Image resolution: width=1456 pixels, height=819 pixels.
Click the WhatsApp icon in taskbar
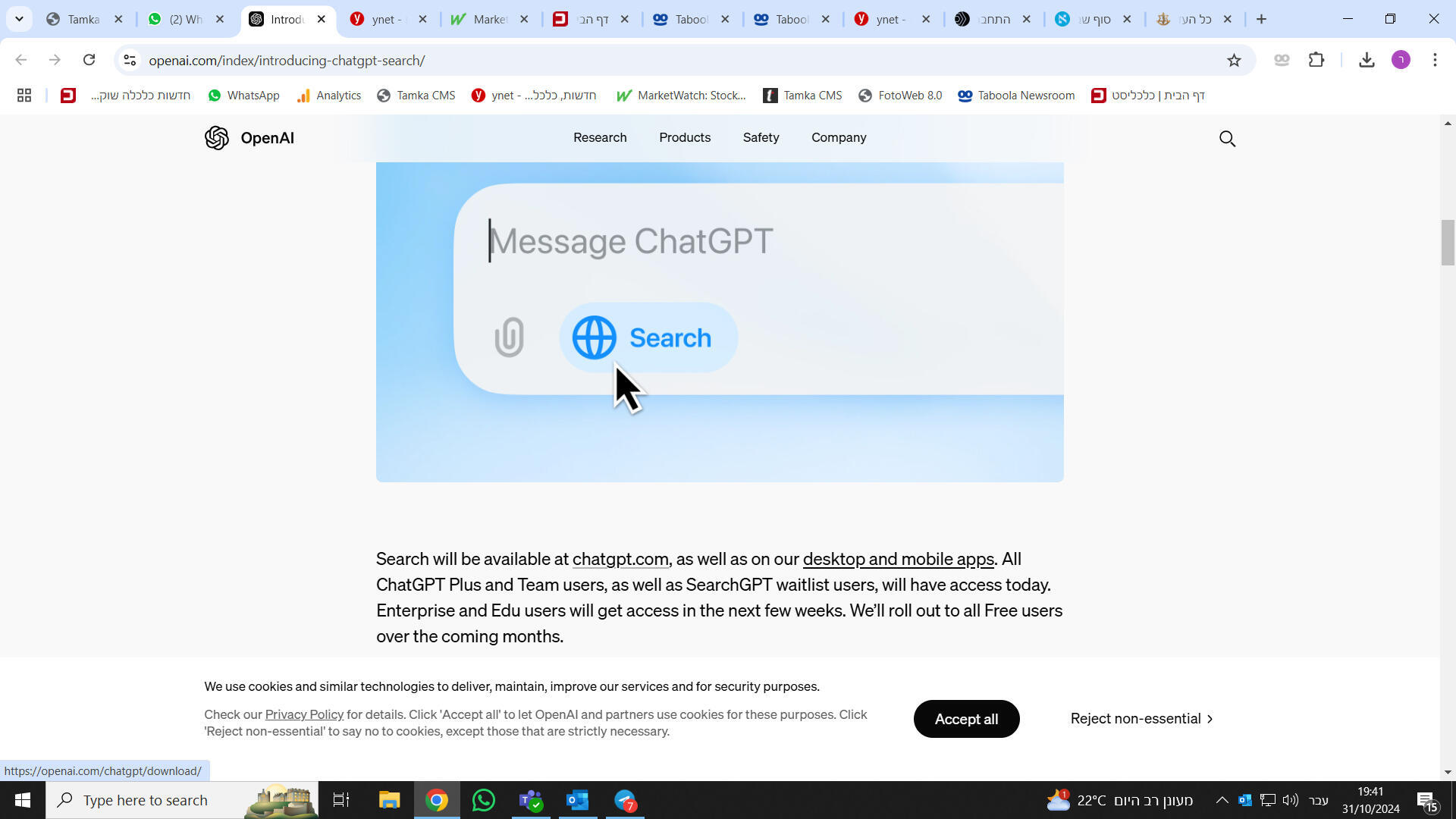coord(484,800)
